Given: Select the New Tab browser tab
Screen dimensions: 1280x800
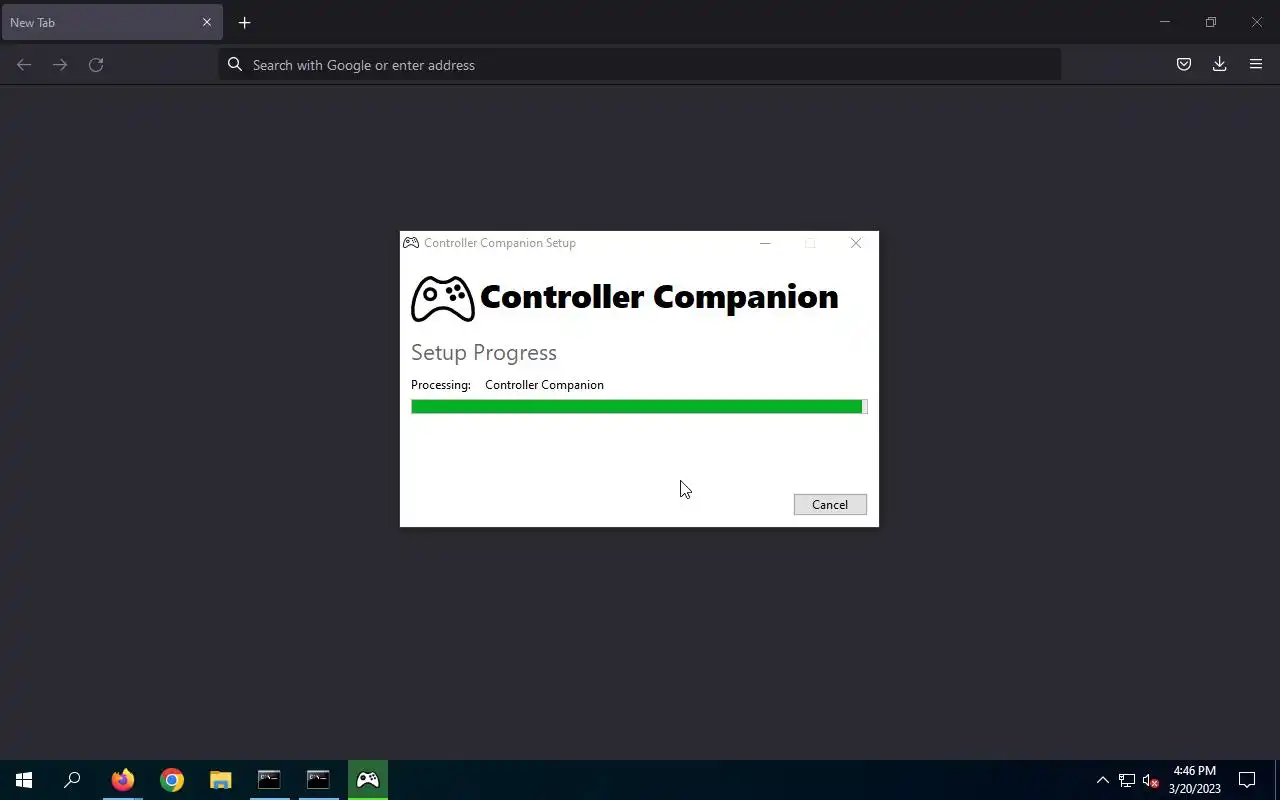Looking at the screenshot, I should coord(112,22).
